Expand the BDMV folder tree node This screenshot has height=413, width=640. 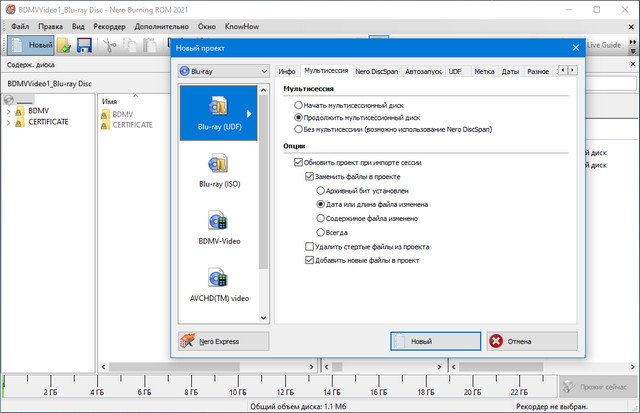pos(8,111)
